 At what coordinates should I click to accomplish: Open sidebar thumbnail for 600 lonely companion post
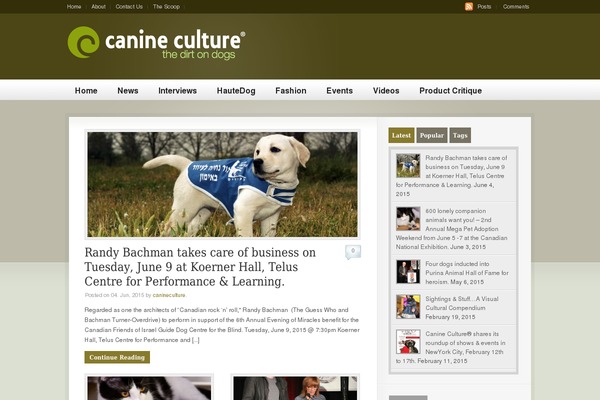coord(408,219)
